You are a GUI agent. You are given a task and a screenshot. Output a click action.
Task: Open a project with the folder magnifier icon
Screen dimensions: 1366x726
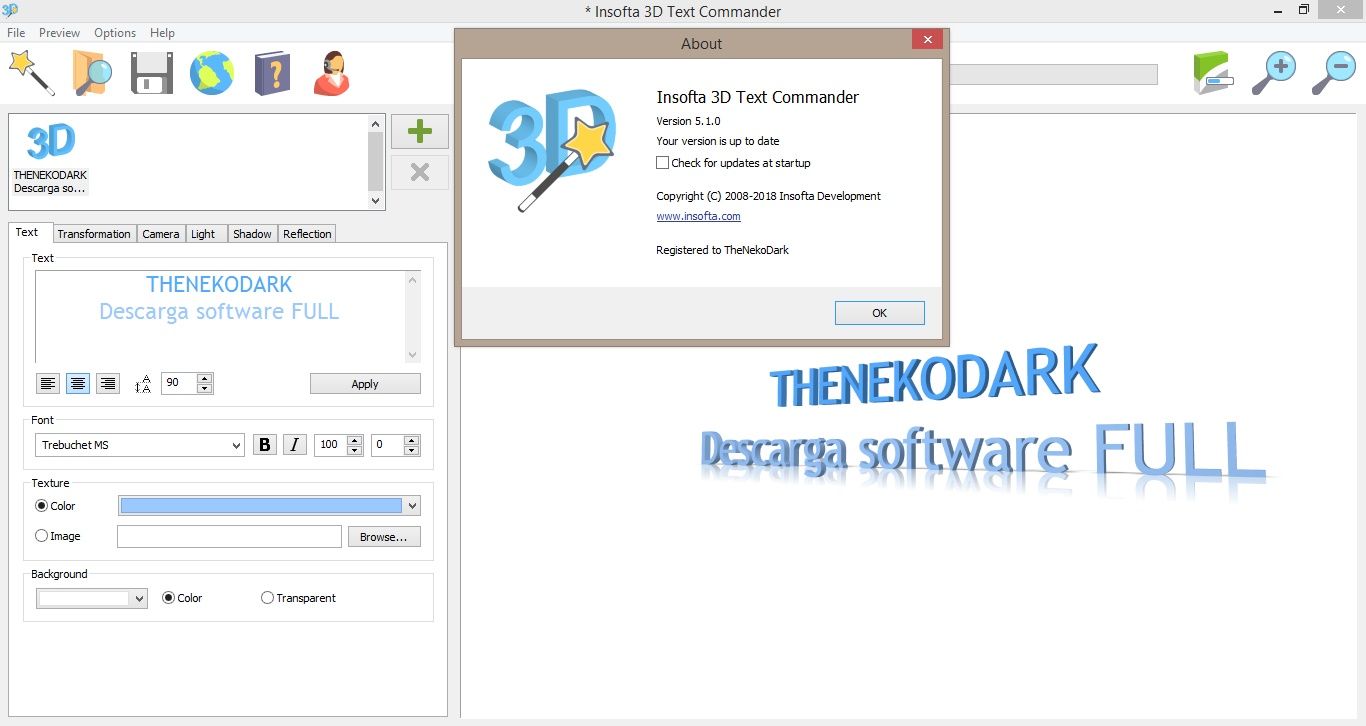pyautogui.click(x=92, y=73)
